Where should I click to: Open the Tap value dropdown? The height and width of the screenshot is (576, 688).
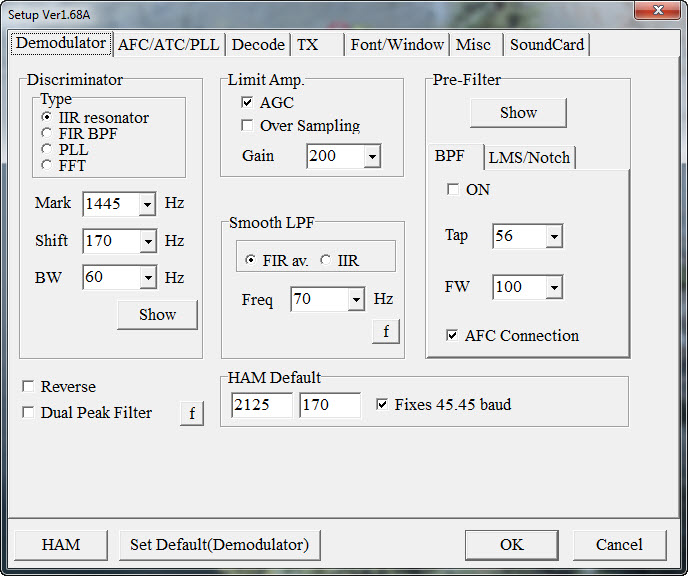pos(553,236)
